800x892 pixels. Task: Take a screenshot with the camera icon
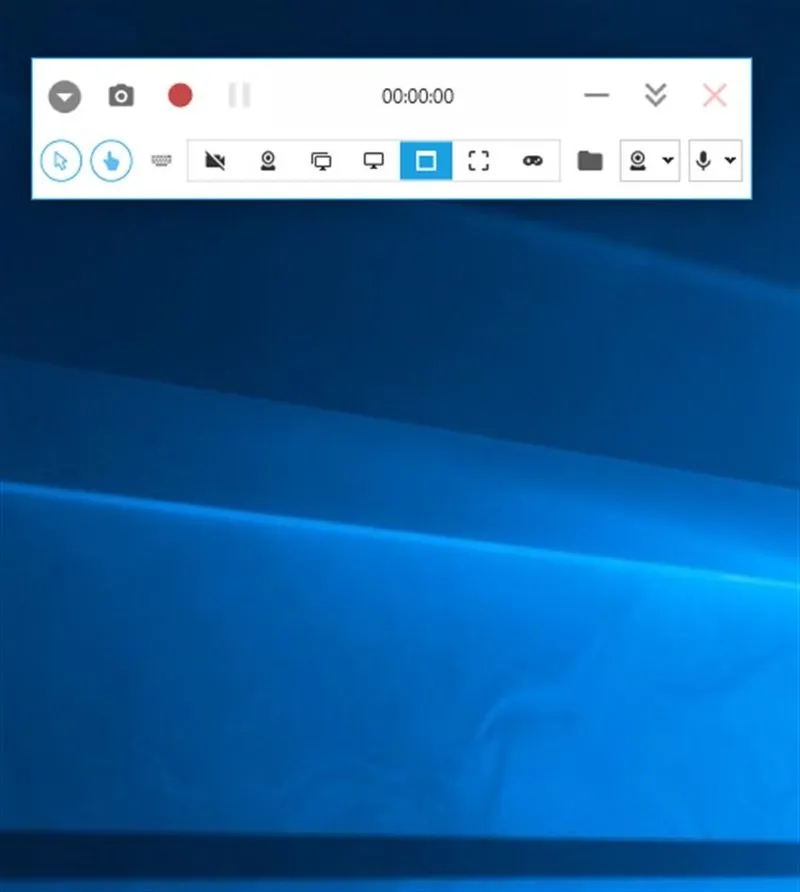coord(120,95)
